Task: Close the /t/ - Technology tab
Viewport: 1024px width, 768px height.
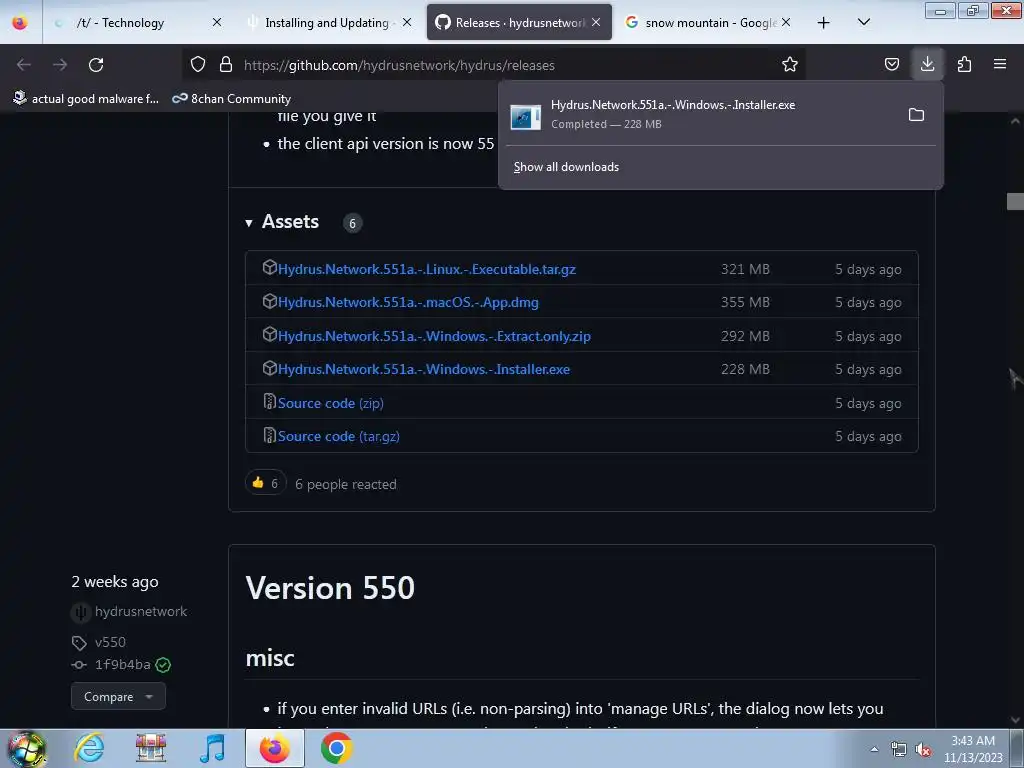Action: coord(217,22)
